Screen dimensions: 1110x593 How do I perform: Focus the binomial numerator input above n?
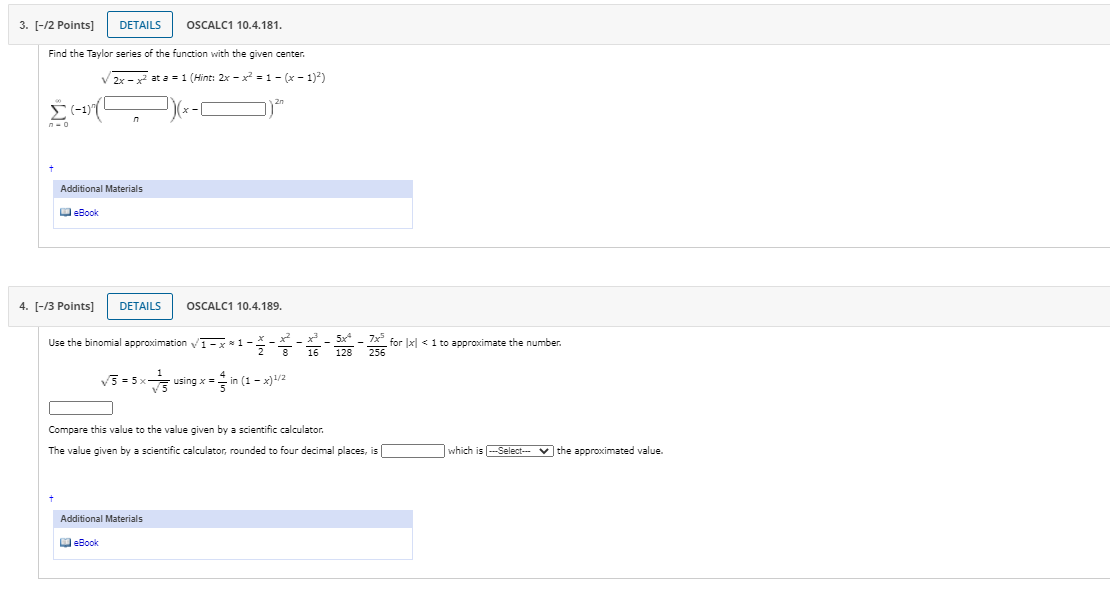click(137, 103)
